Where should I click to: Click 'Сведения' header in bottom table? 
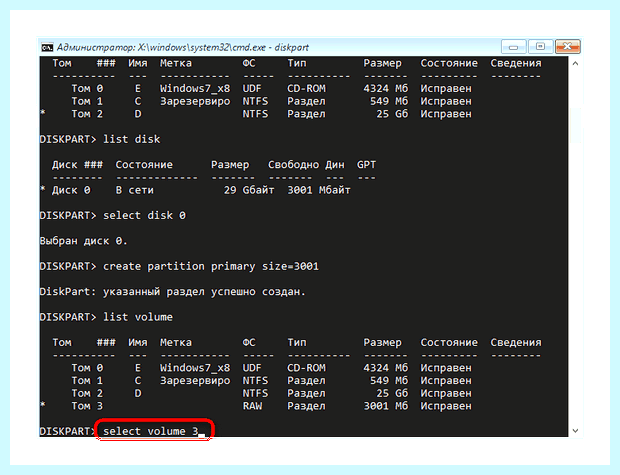point(516,343)
